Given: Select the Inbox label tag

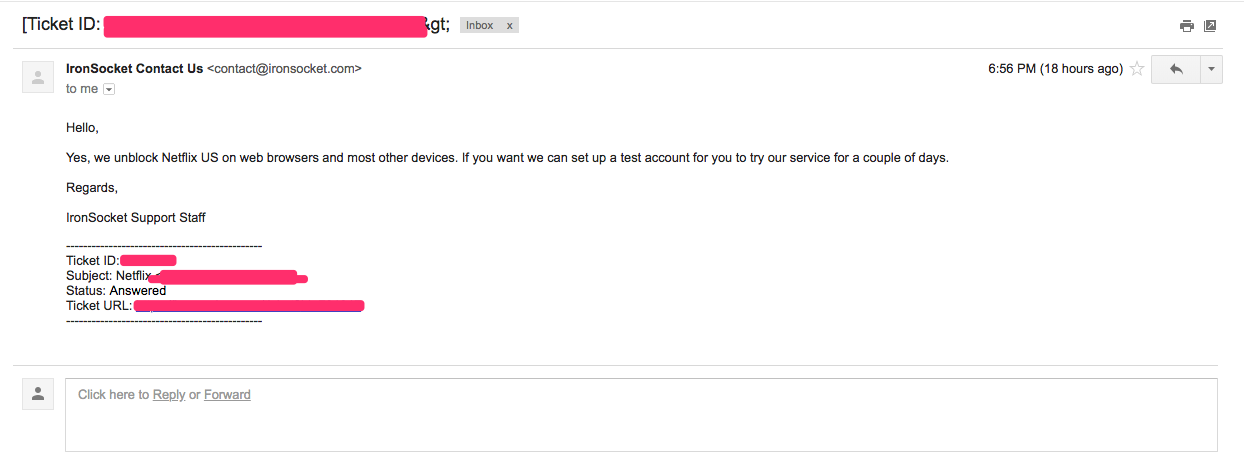Looking at the screenshot, I should 480,26.
